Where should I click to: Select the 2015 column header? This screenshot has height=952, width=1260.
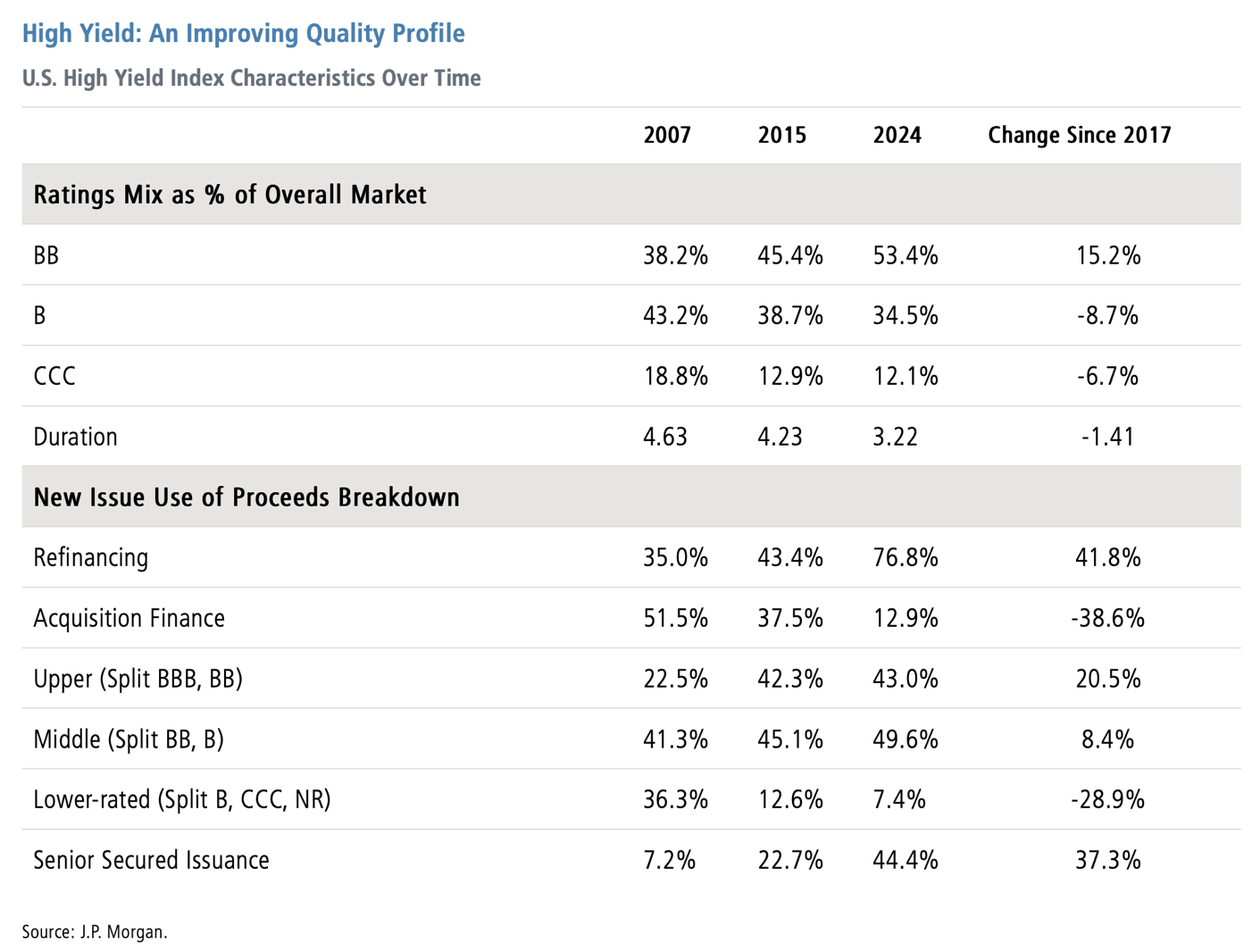point(781,136)
